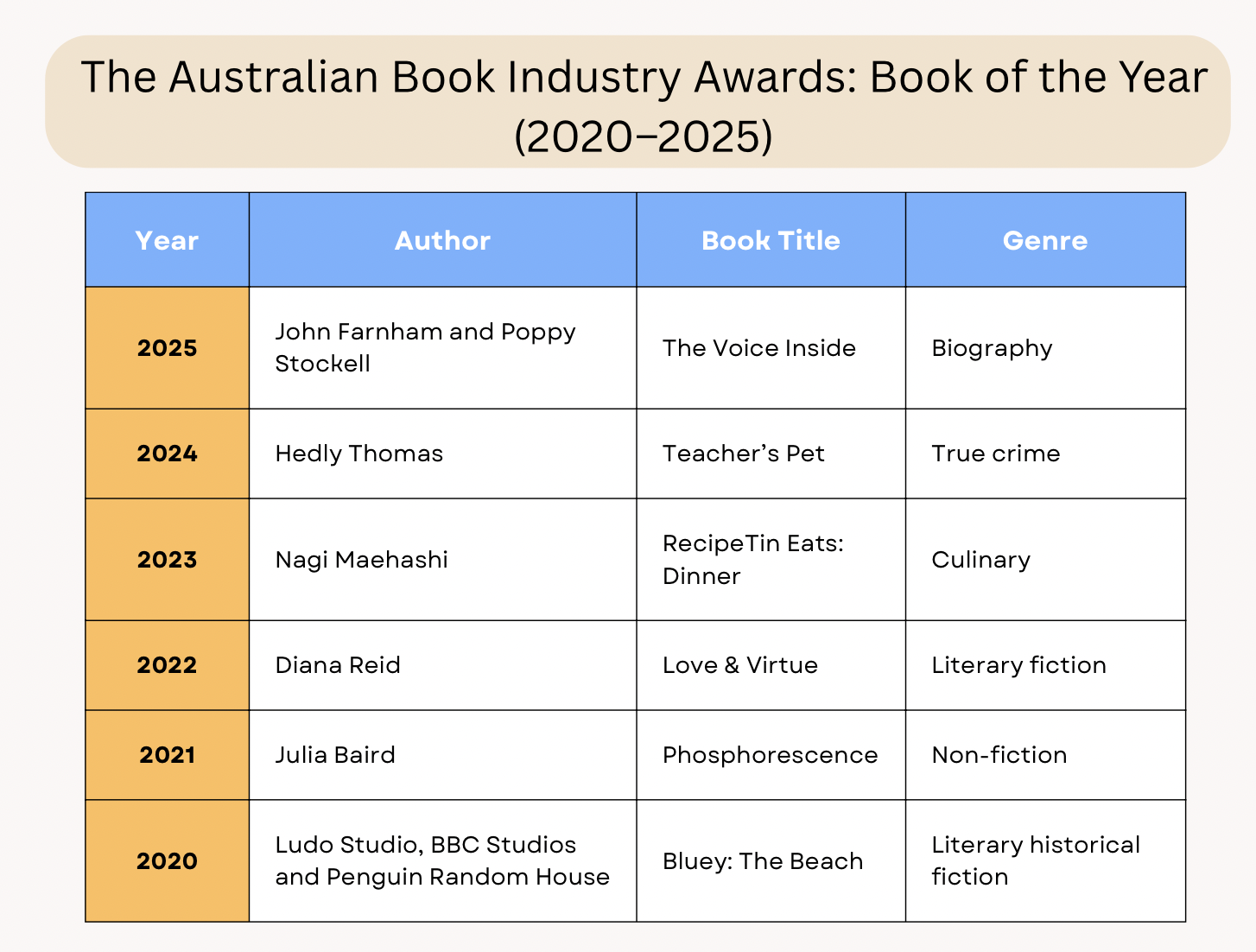1256x952 pixels.
Task: Select "The Voice Inside" book title
Action: click(759, 348)
